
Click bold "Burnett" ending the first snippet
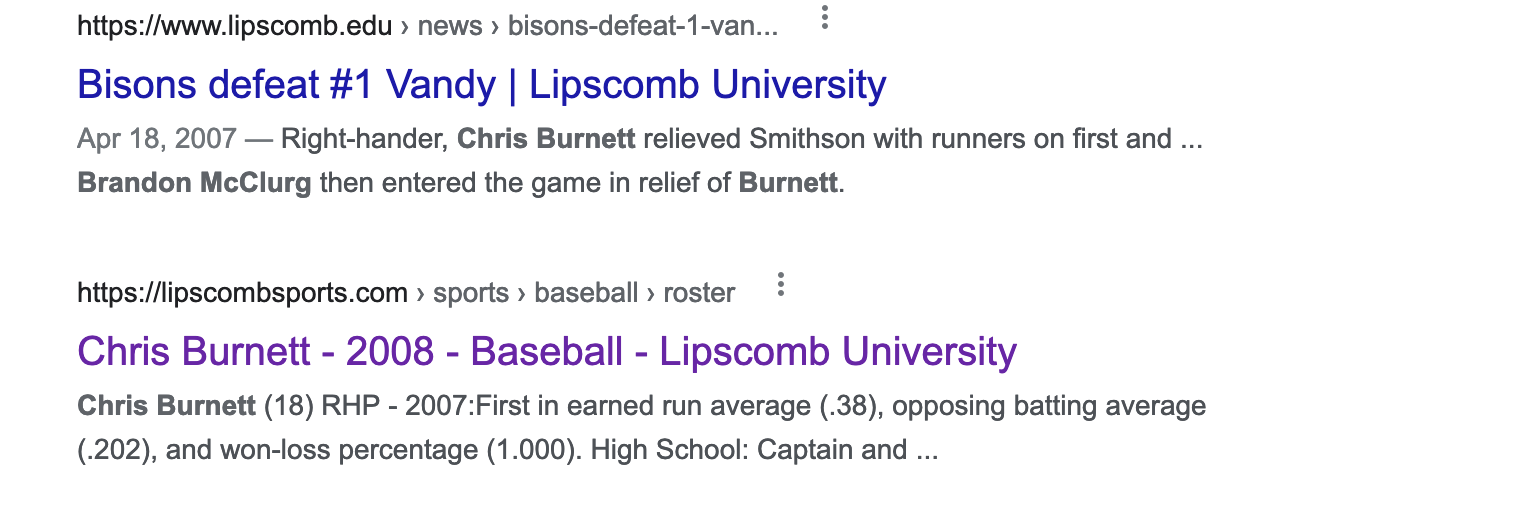point(788,184)
